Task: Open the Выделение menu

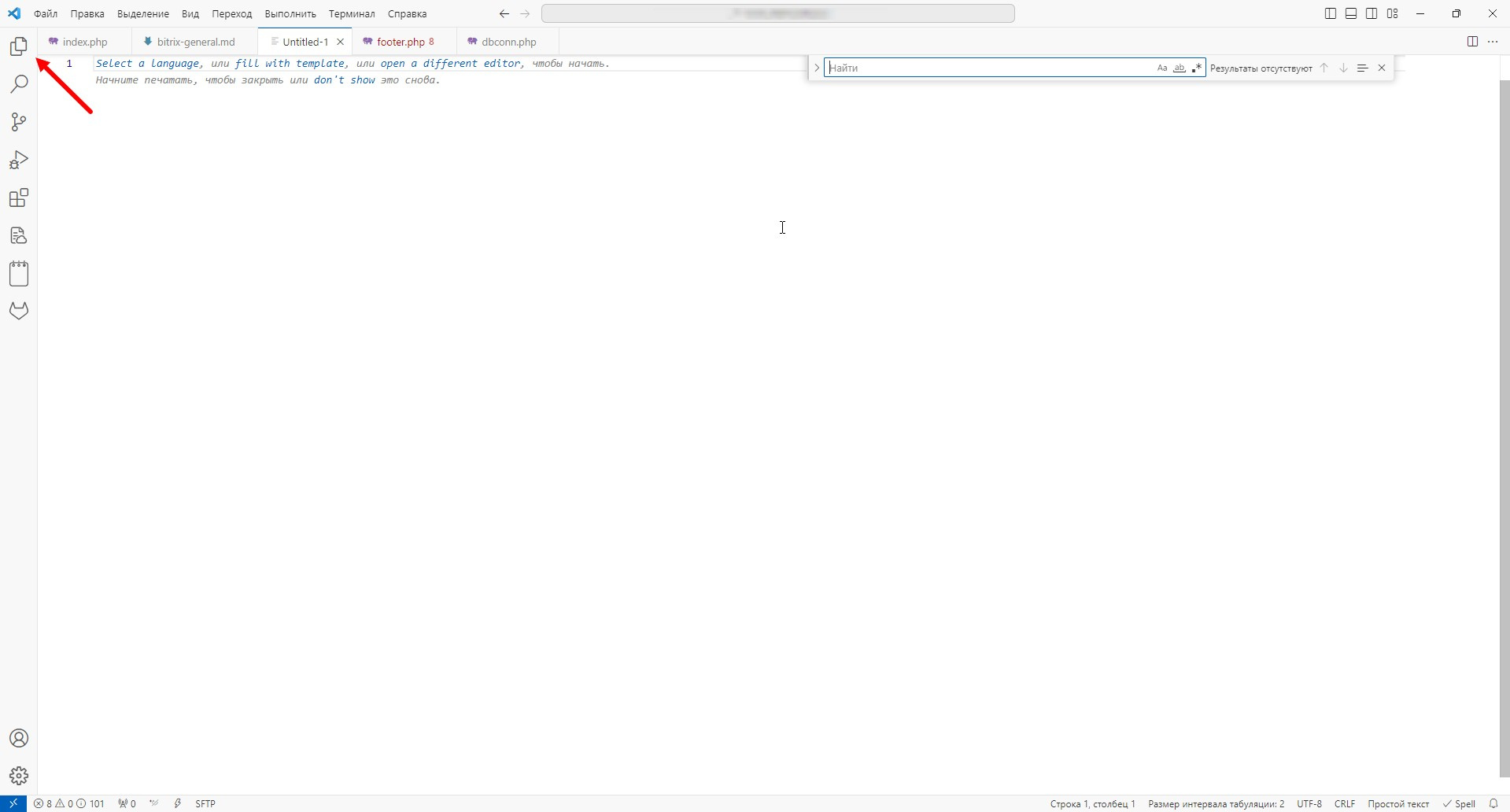Action: pyautogui.click(x=143, y=14)
